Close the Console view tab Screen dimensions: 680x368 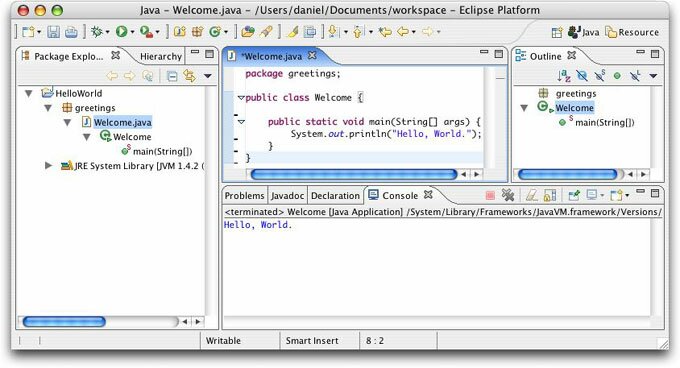click(x=428, y=195)
